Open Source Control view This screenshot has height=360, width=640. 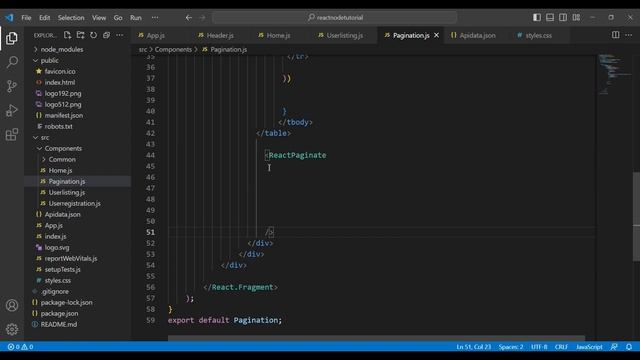(12, 86)
